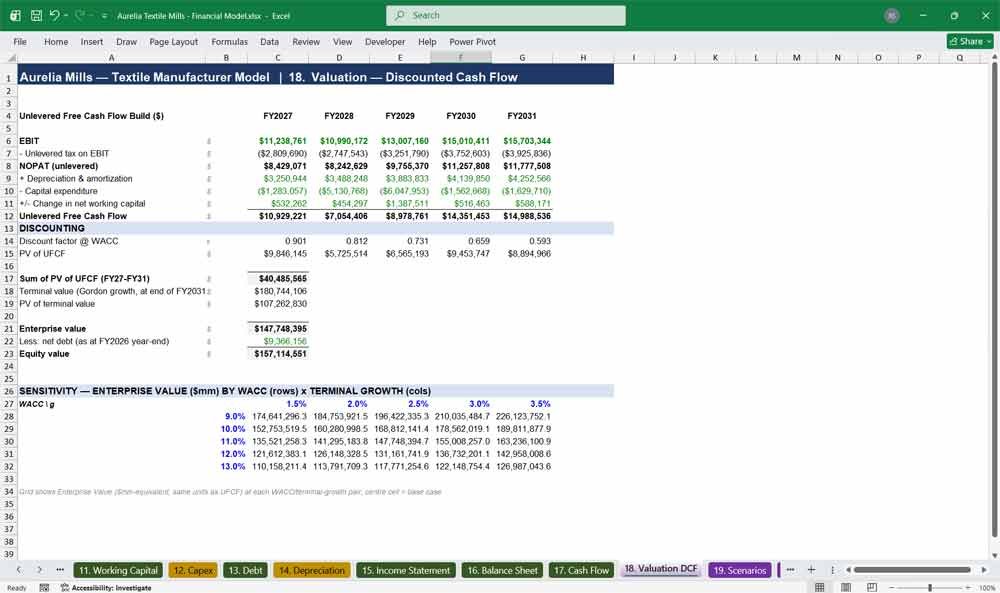Click the user account avatar
This screenshot has height=593, width=1000.
(x=892, y=15)
